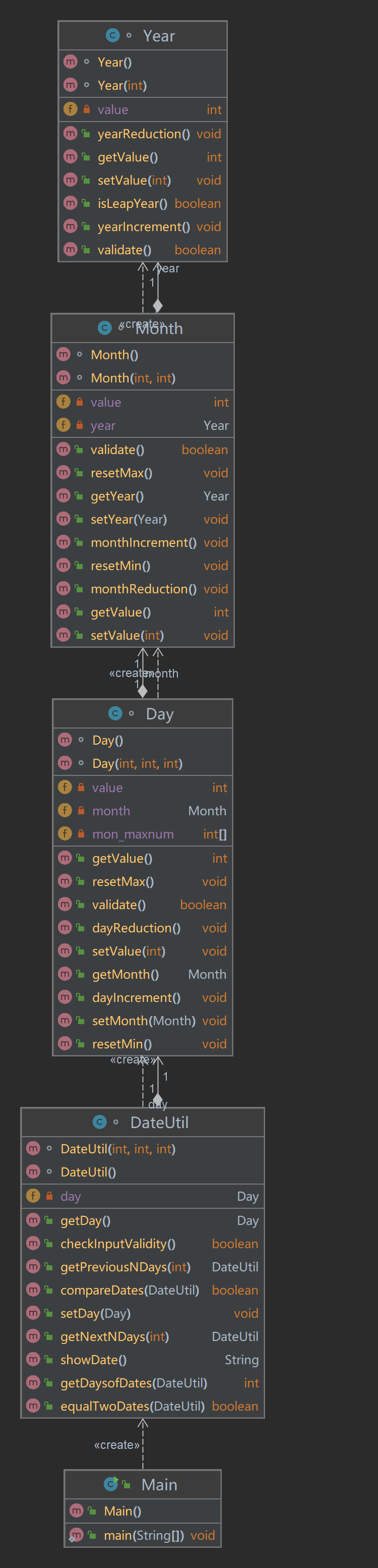Click the public access icon beside showDate()
The height and width of the screenshot is (1568, 378).
[x=48, y=1359]
